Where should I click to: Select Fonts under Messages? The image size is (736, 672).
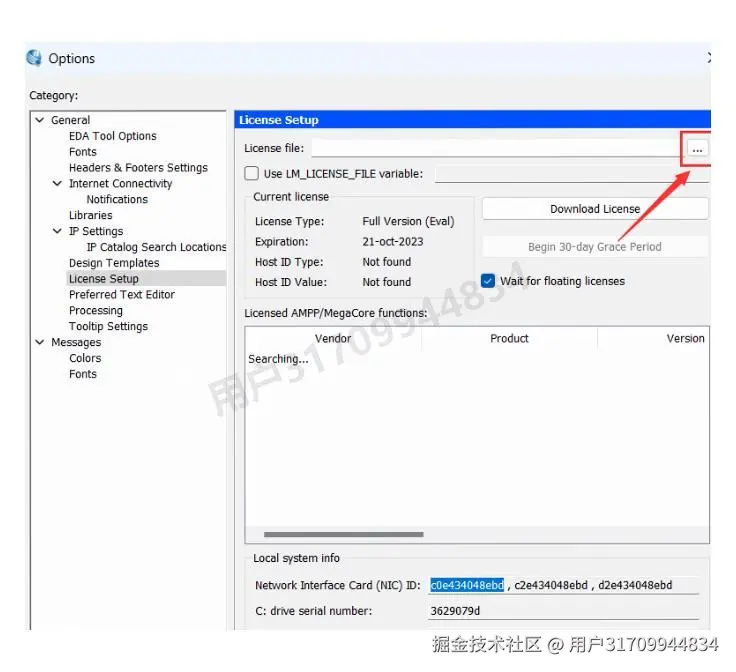pos(83,374)
